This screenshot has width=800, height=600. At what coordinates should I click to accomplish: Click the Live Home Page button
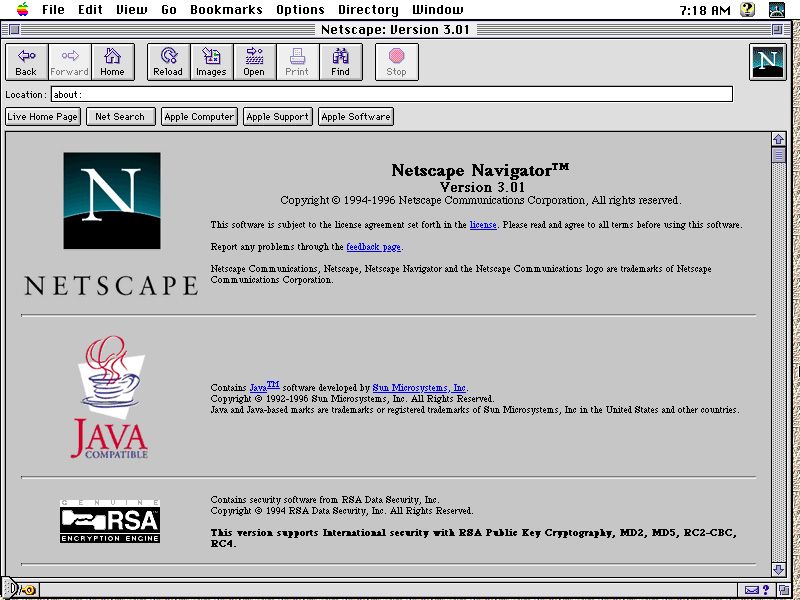[43, 116]
